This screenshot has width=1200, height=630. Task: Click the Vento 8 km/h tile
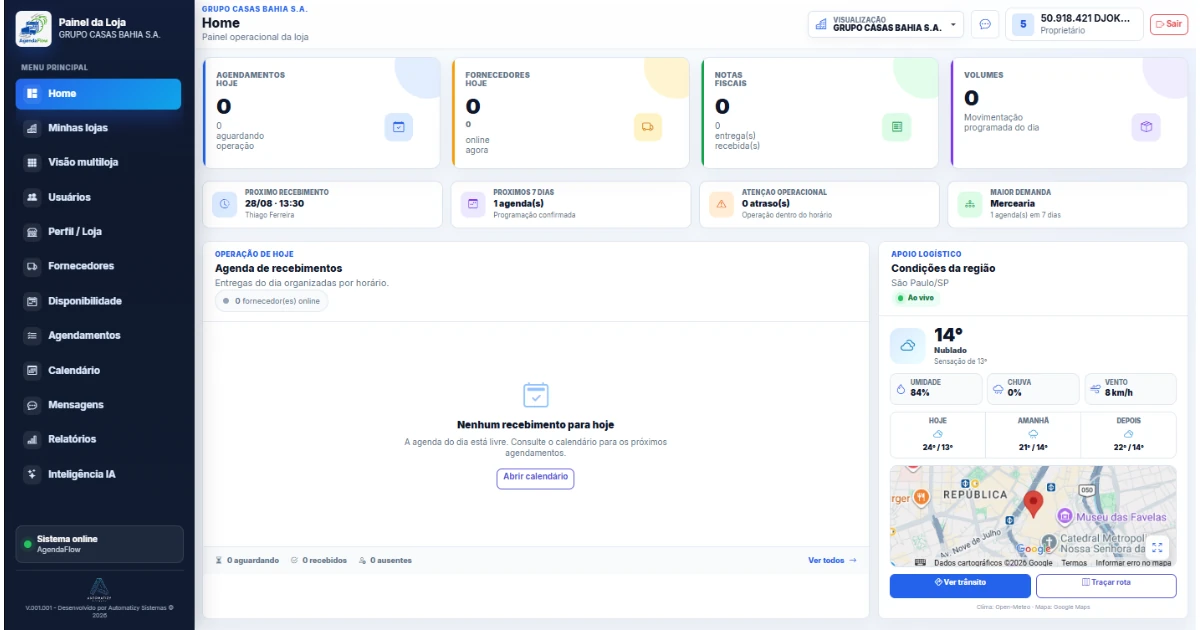[x=1131, y=388]
